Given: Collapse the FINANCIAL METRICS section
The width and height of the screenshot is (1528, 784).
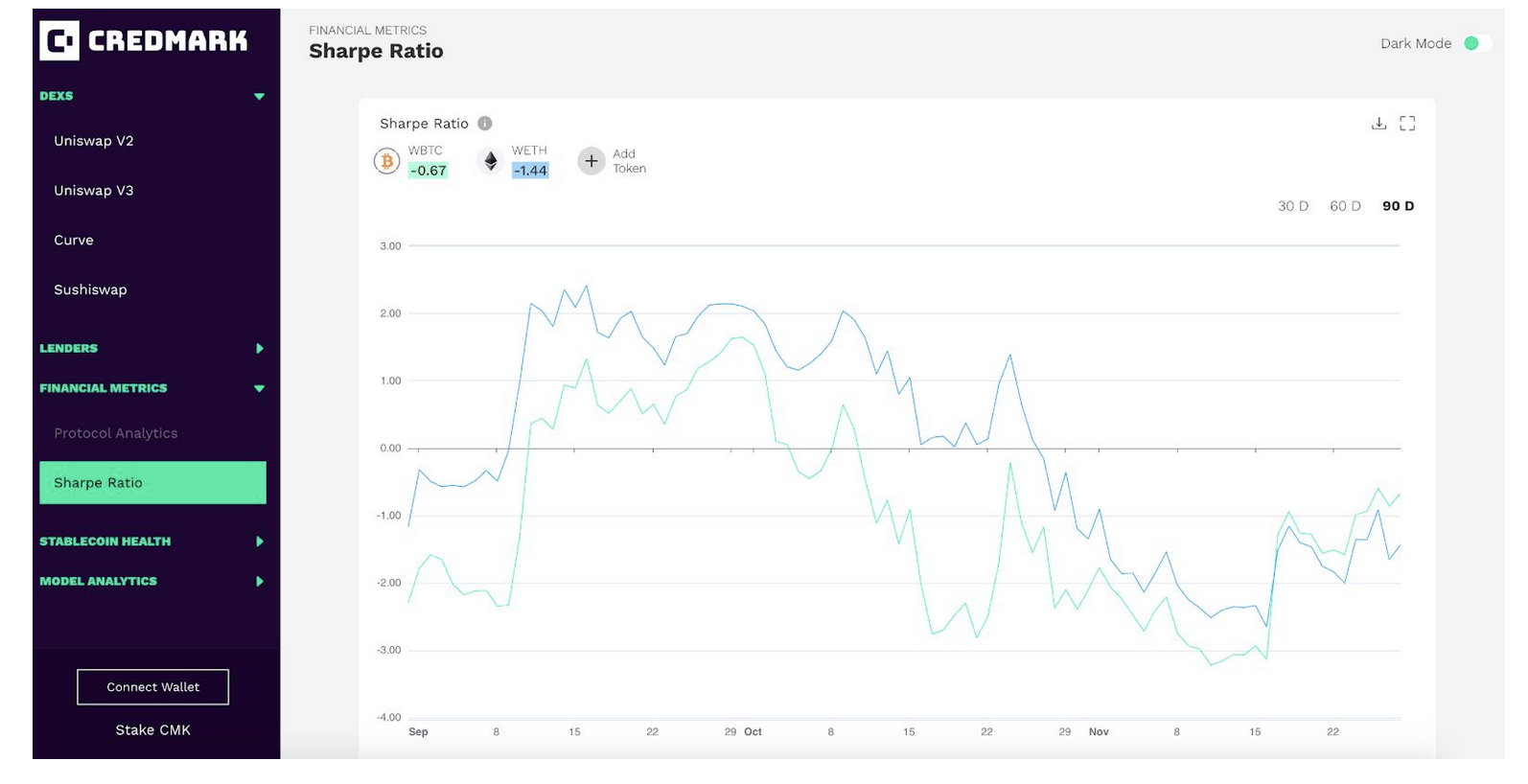Looking at the screenshot, I should [259, 388].
